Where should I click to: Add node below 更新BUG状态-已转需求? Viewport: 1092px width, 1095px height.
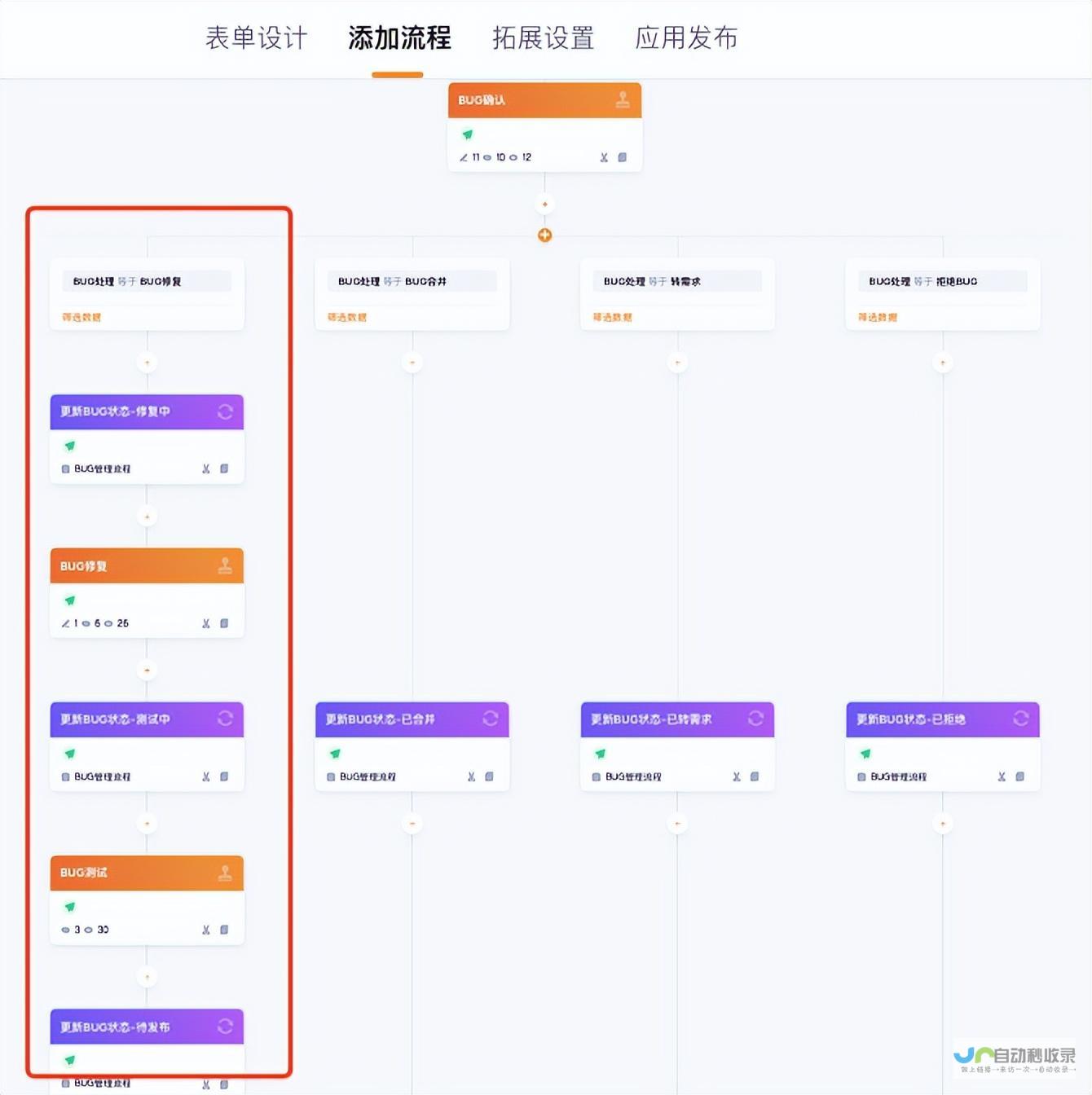[x=677, y=824]
